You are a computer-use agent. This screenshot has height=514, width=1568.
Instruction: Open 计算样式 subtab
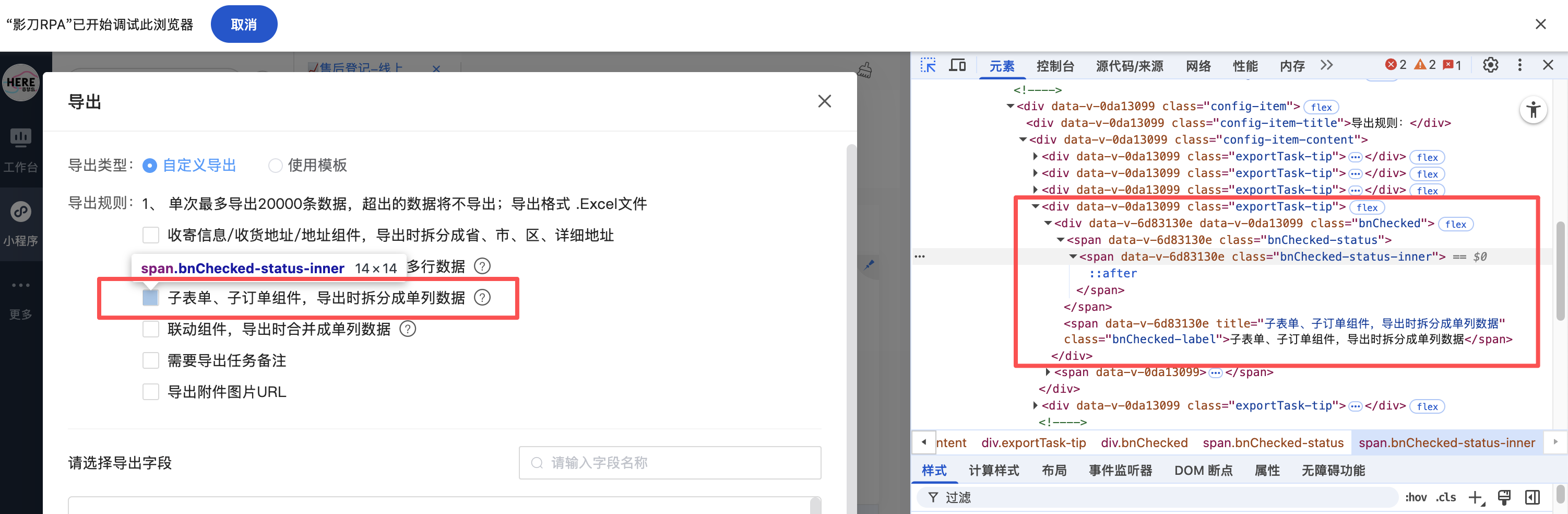[993, 471]
